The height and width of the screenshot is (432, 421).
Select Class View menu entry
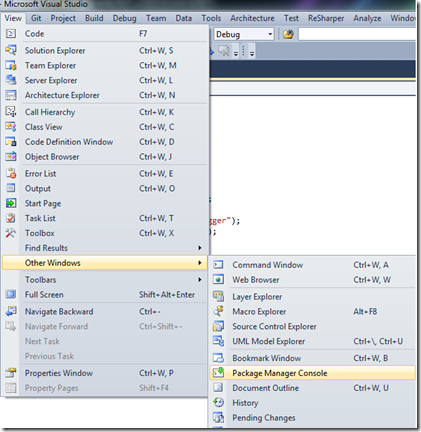click(x=105, y=127)
